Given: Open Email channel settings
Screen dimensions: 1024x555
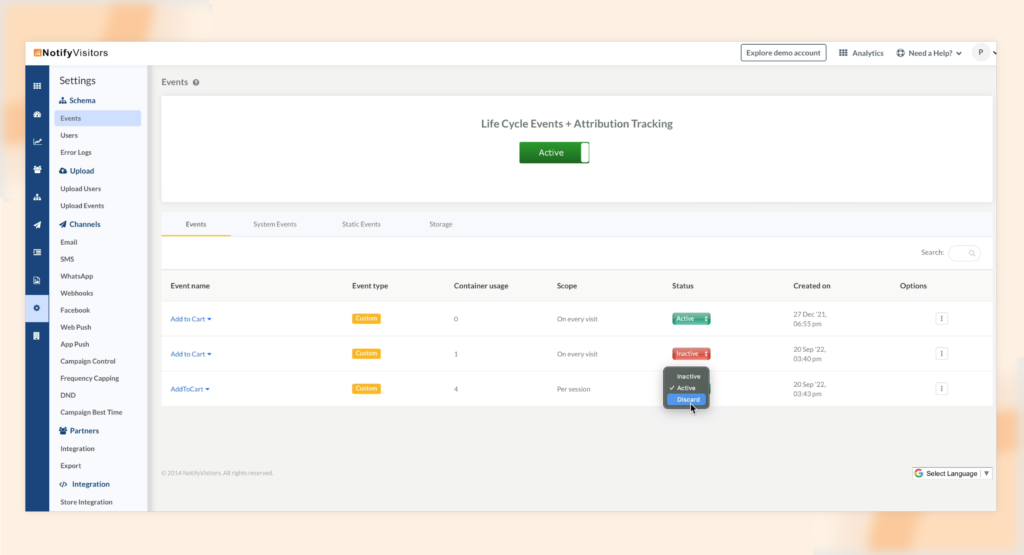Looking at the screenshot, I should 69,242.
